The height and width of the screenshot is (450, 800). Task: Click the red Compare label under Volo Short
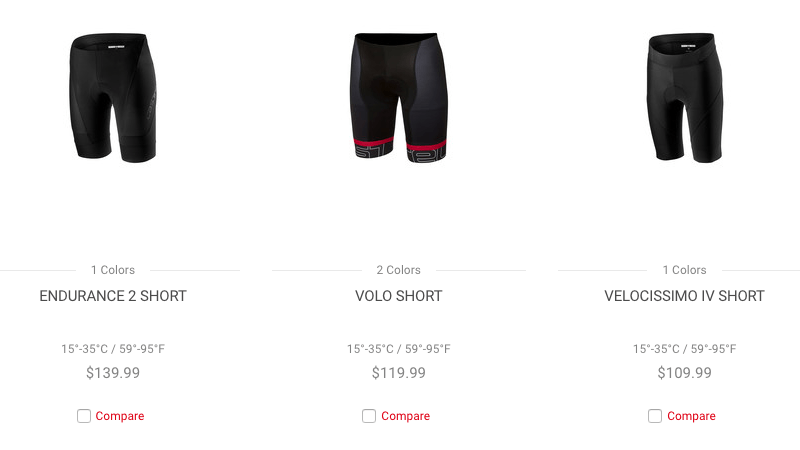click(x=405, y=416)
